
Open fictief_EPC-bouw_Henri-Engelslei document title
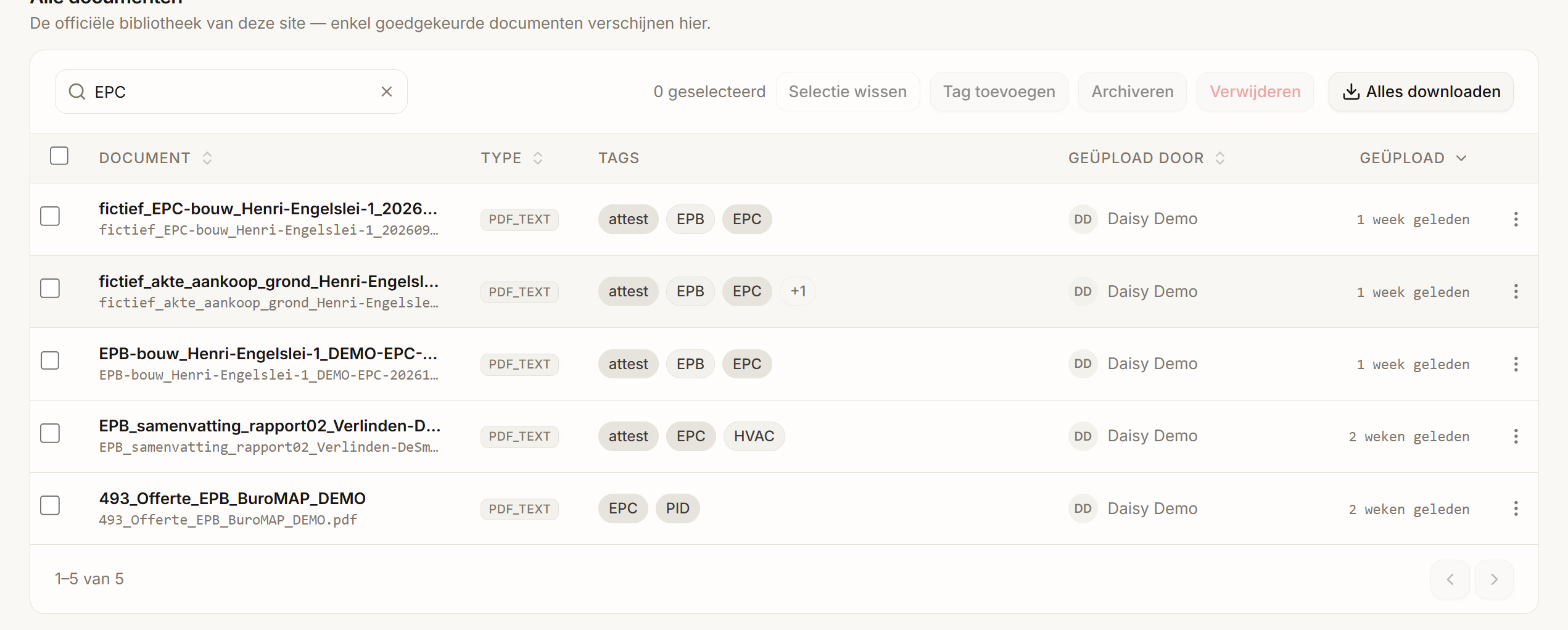(x=269, y=209)
